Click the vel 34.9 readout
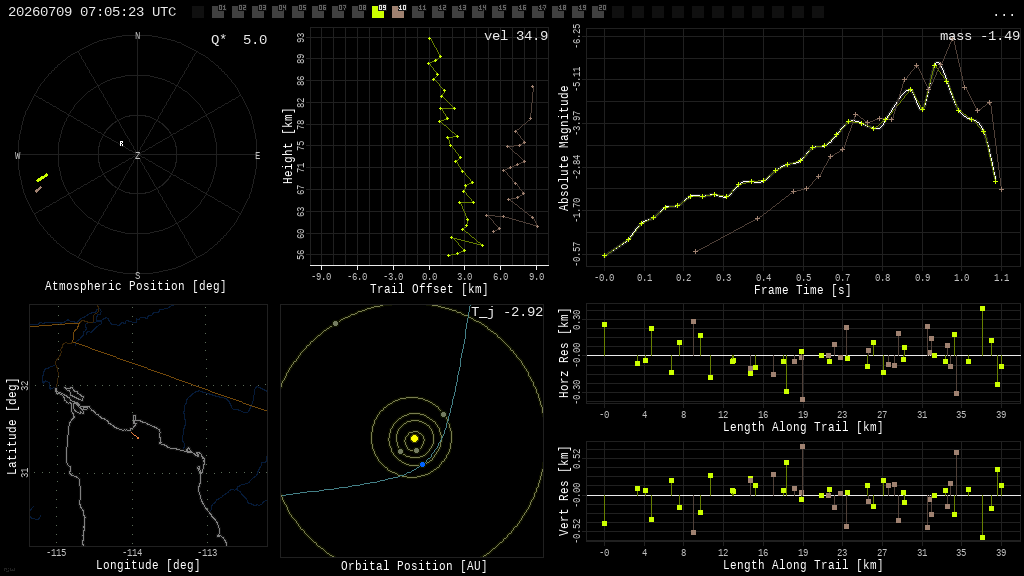This screenshot has width=1024, height=576. (516, 36)
